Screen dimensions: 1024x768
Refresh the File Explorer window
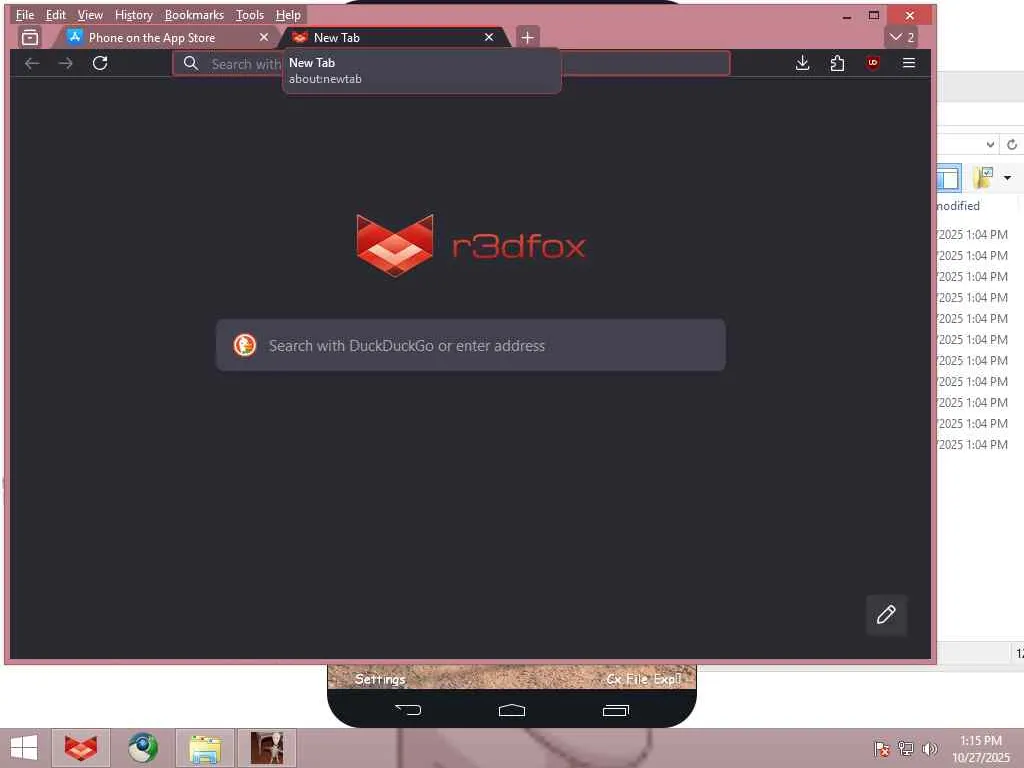tap(1012, 144)
